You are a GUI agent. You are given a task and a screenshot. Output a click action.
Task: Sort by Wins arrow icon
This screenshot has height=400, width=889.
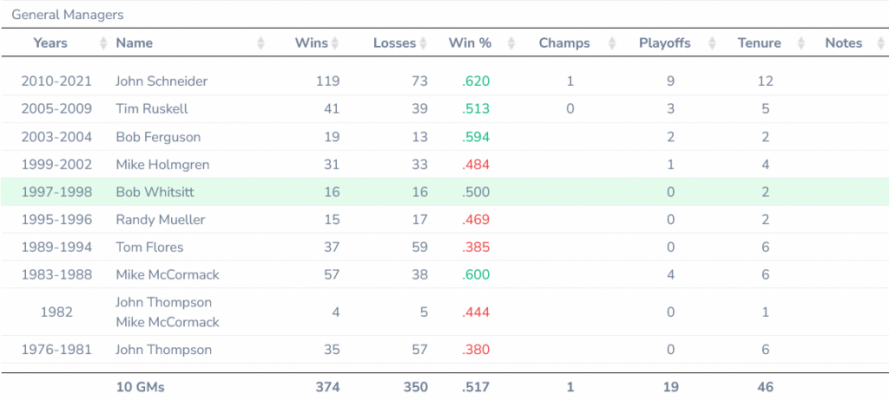tap(335, 43)
